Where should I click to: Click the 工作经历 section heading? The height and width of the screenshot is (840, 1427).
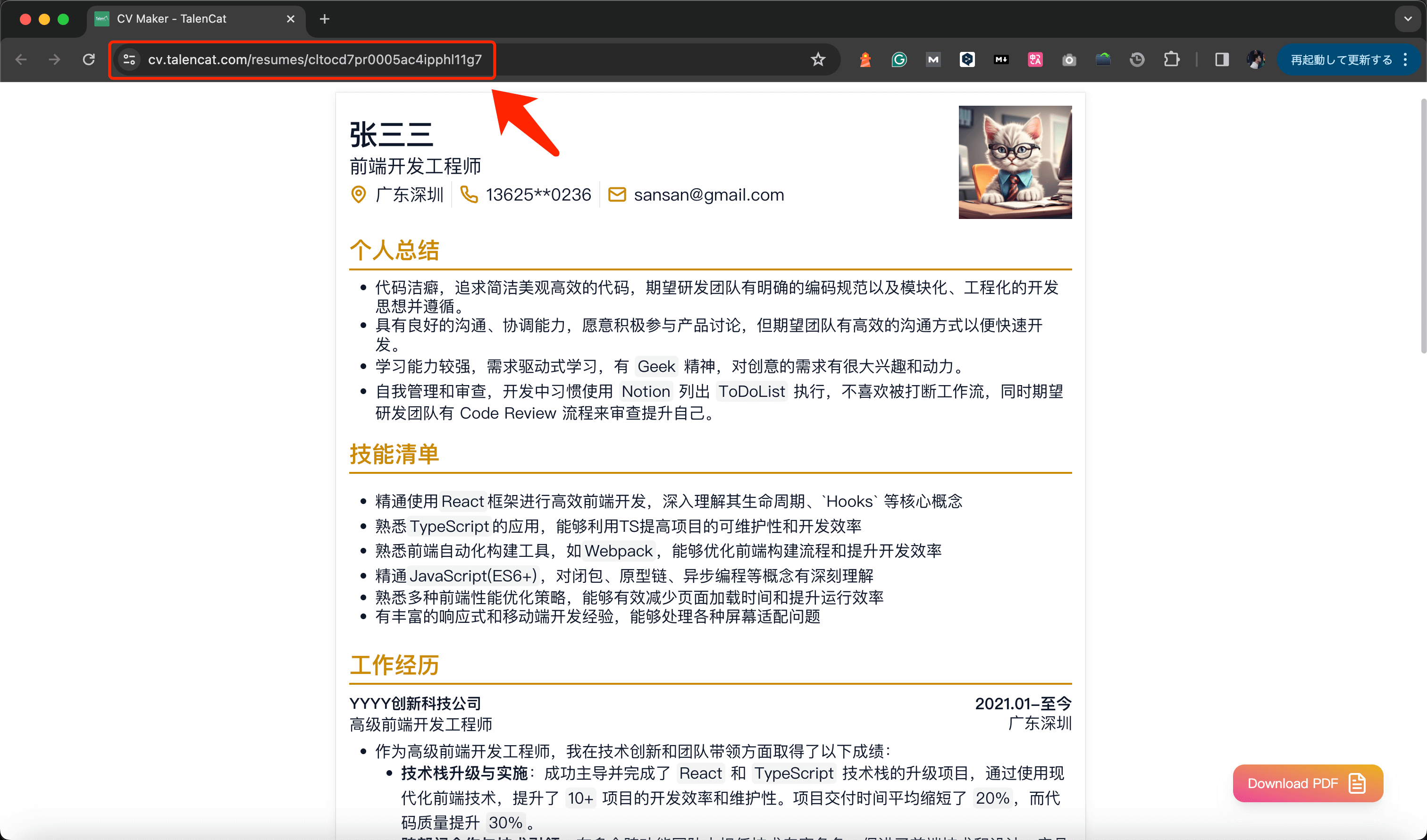394,664
